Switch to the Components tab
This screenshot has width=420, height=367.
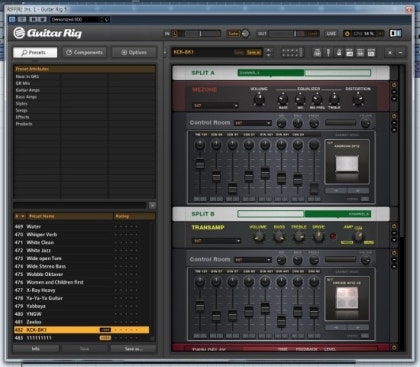pos(84,52)
